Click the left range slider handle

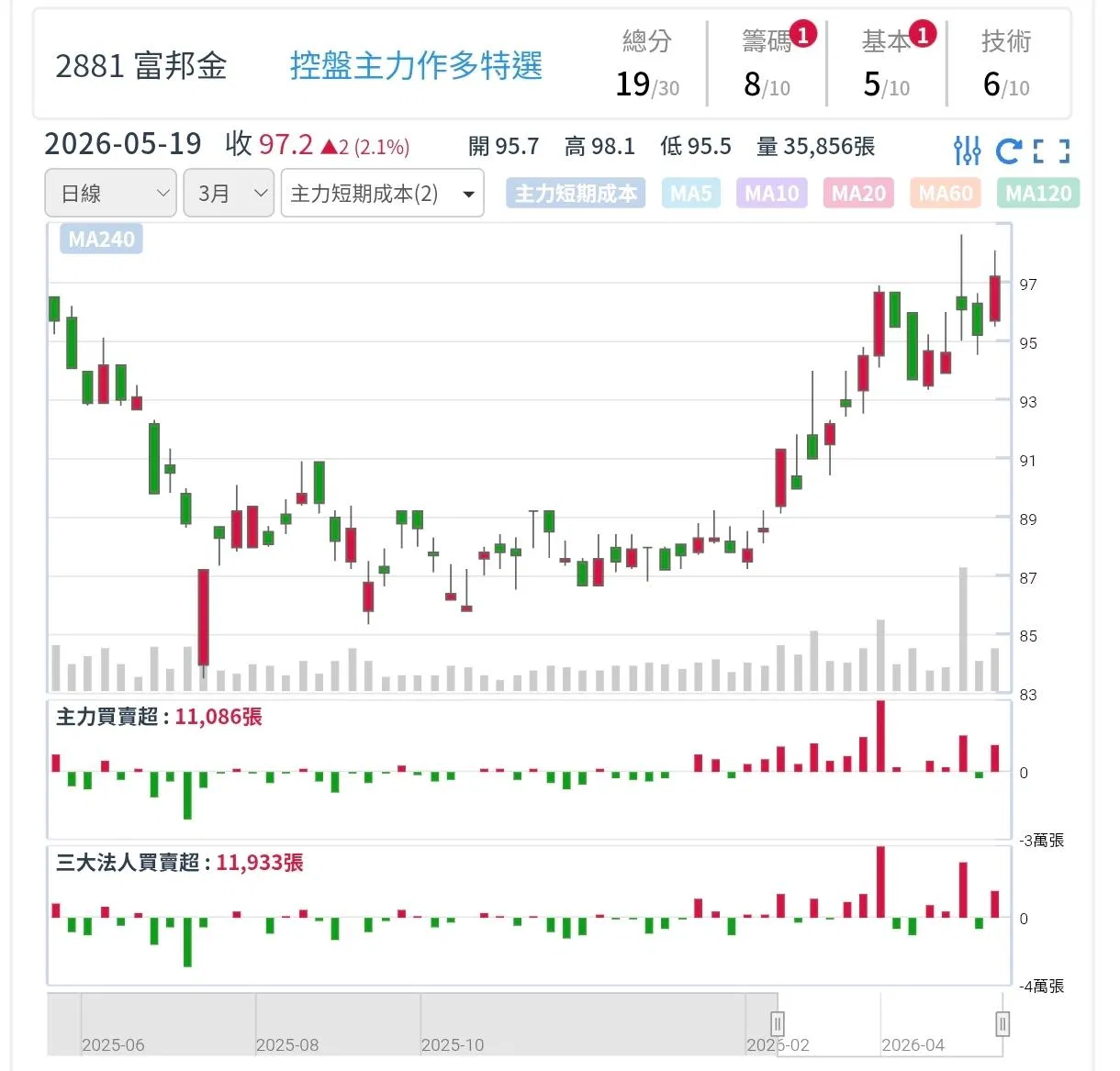click(778, 1023)
